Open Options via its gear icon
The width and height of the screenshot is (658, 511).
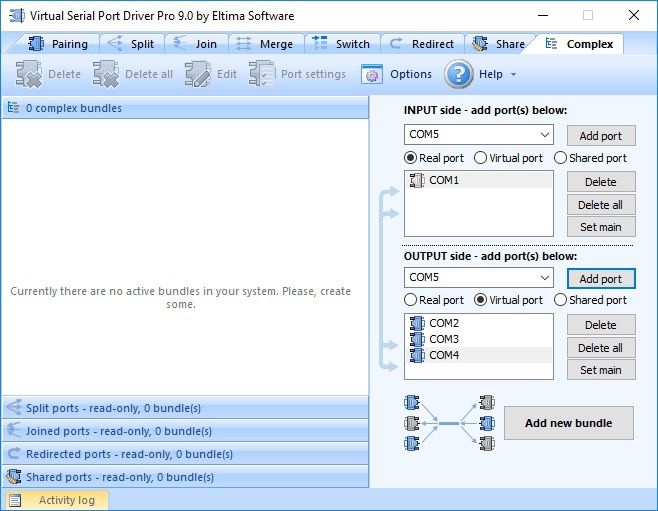[x=372, y=75]
